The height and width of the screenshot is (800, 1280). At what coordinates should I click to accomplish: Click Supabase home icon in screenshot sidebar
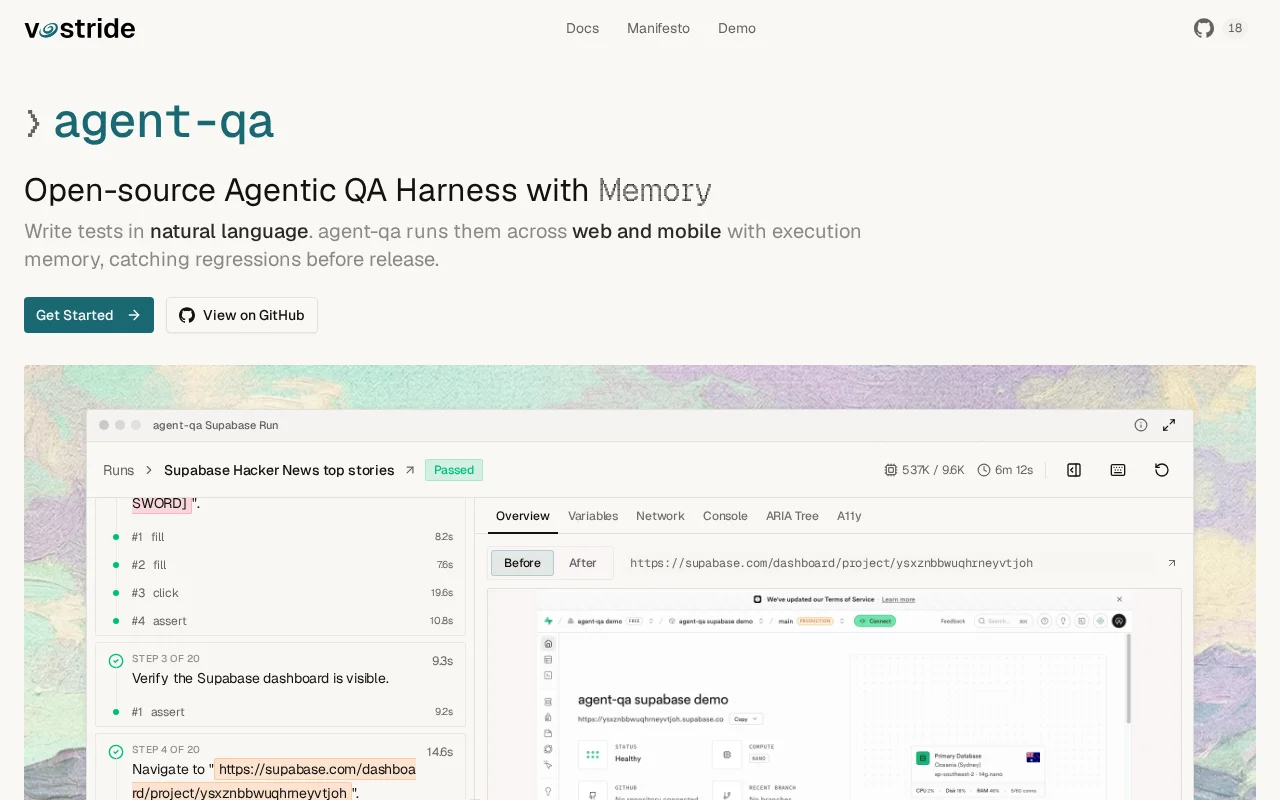(547, 644)
